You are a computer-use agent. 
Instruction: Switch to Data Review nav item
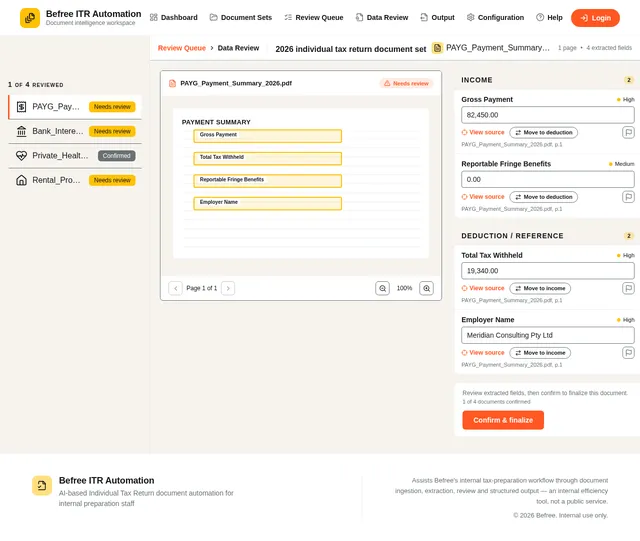click(x=382, y=18)
